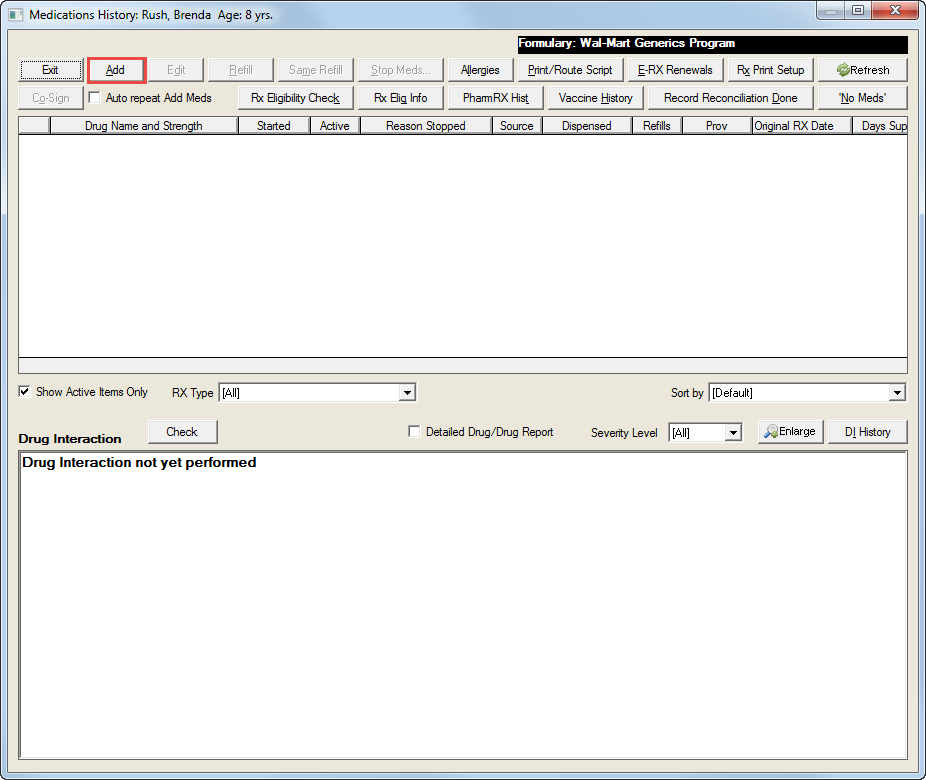Click the window icon in title bar

tap(15, 15)
